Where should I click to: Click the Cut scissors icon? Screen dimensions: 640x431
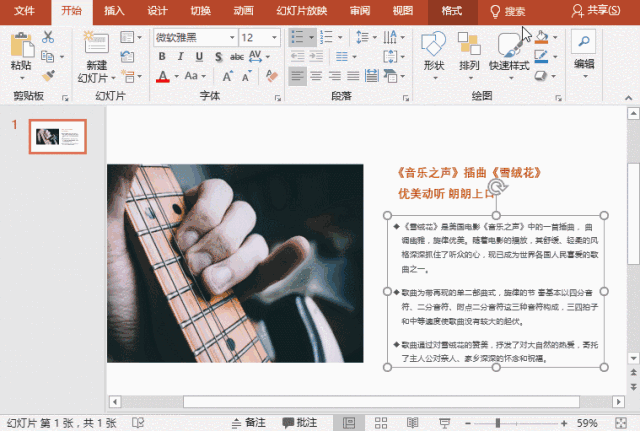point(48,37)
